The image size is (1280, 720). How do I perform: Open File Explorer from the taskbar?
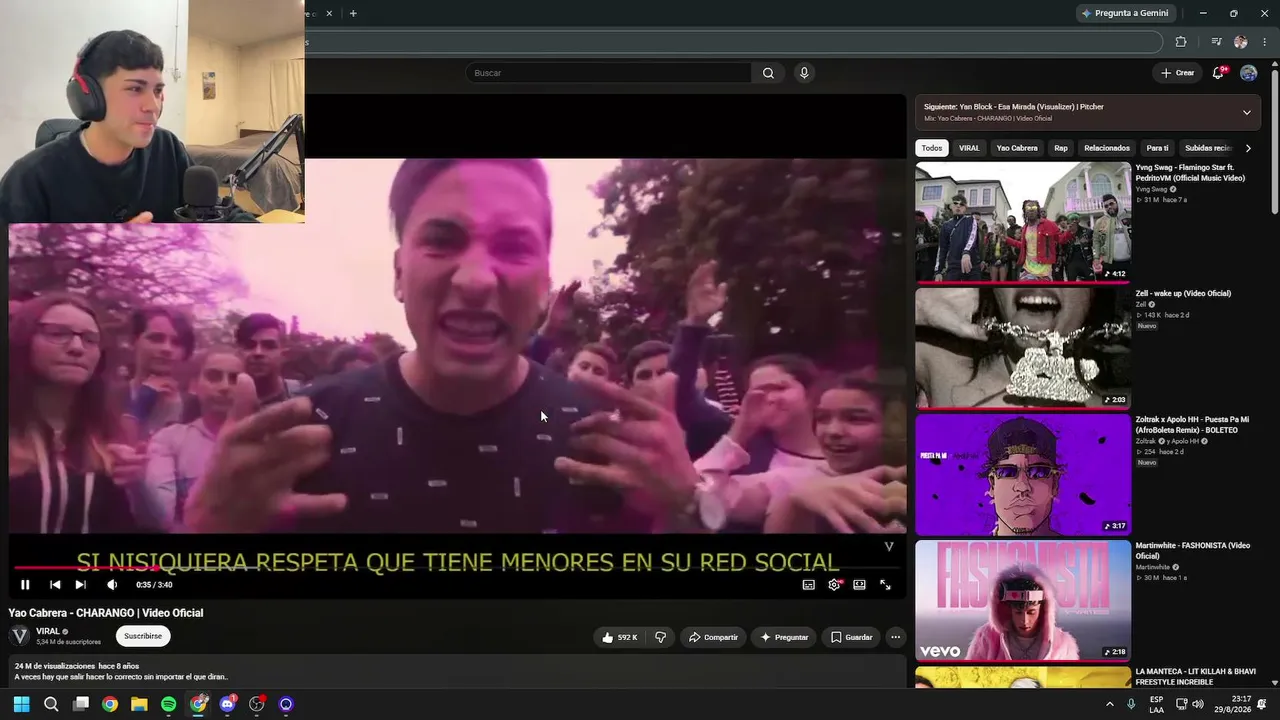(139, 704)
